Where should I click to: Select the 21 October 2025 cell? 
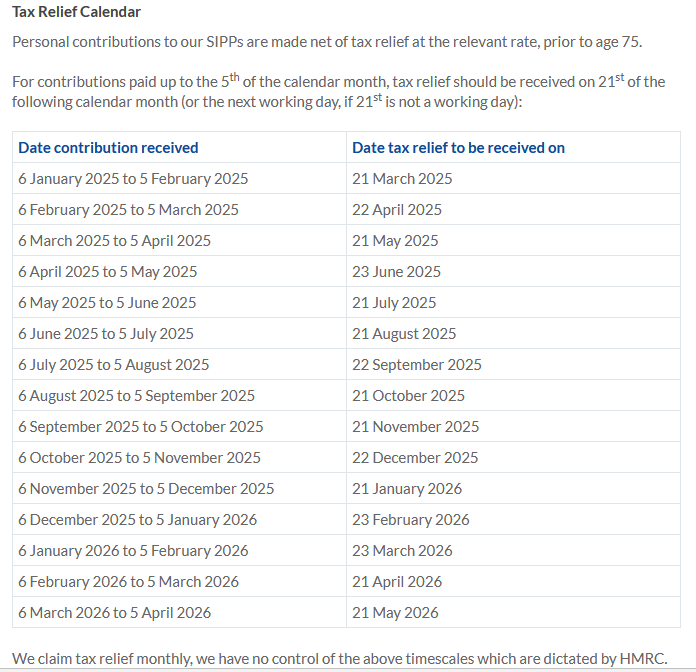click(408, 395)
